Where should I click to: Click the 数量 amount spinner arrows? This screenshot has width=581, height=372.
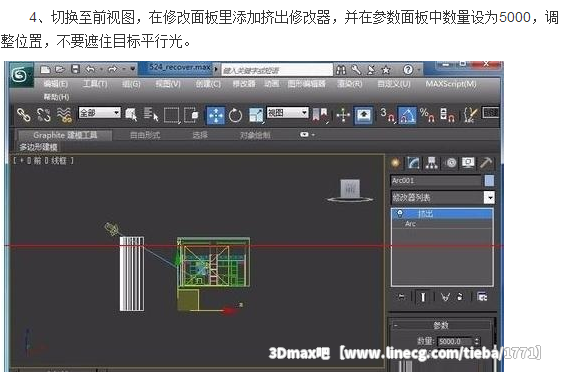coord(477,341)
